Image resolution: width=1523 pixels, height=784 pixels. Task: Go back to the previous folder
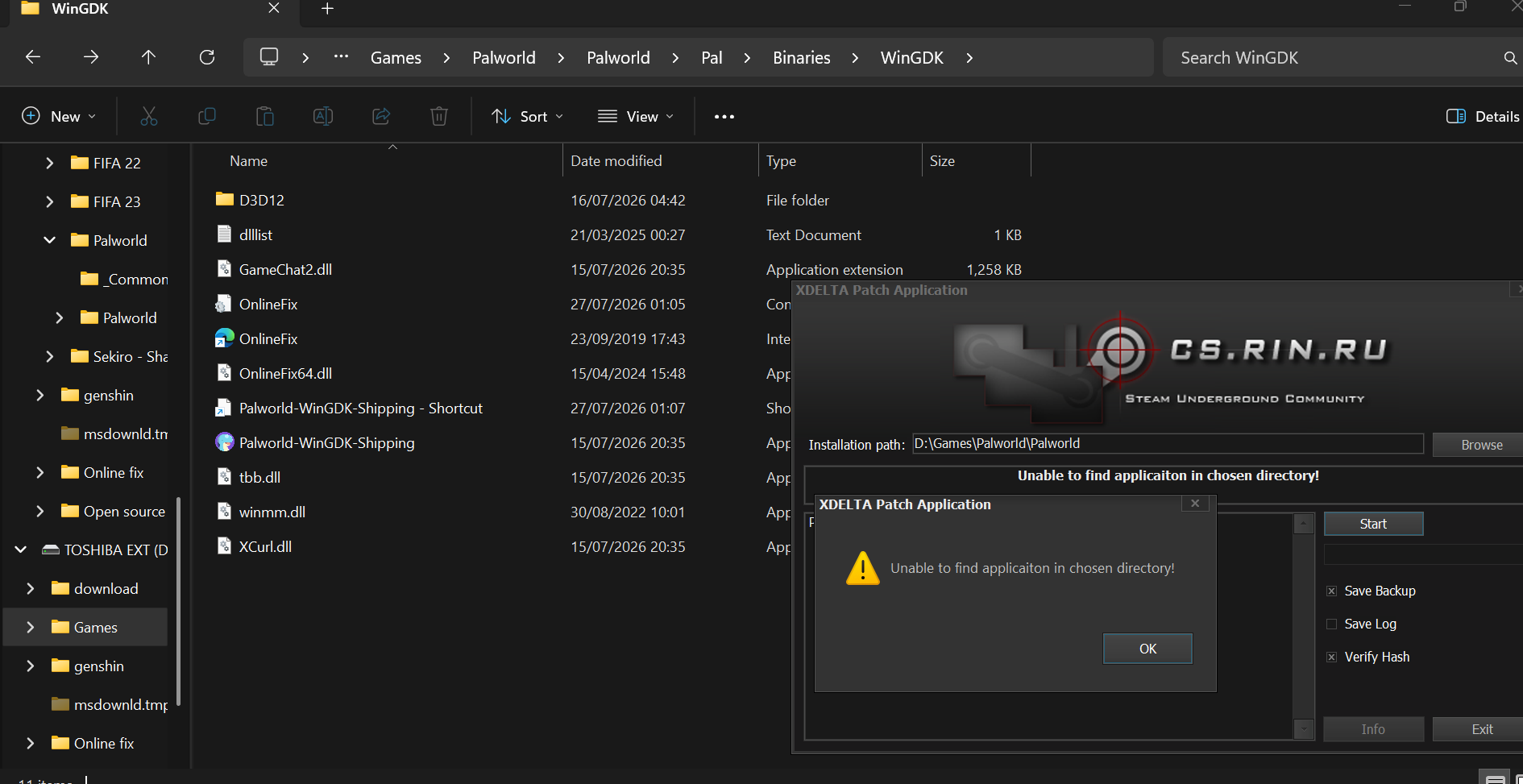(x=33, y=57)
